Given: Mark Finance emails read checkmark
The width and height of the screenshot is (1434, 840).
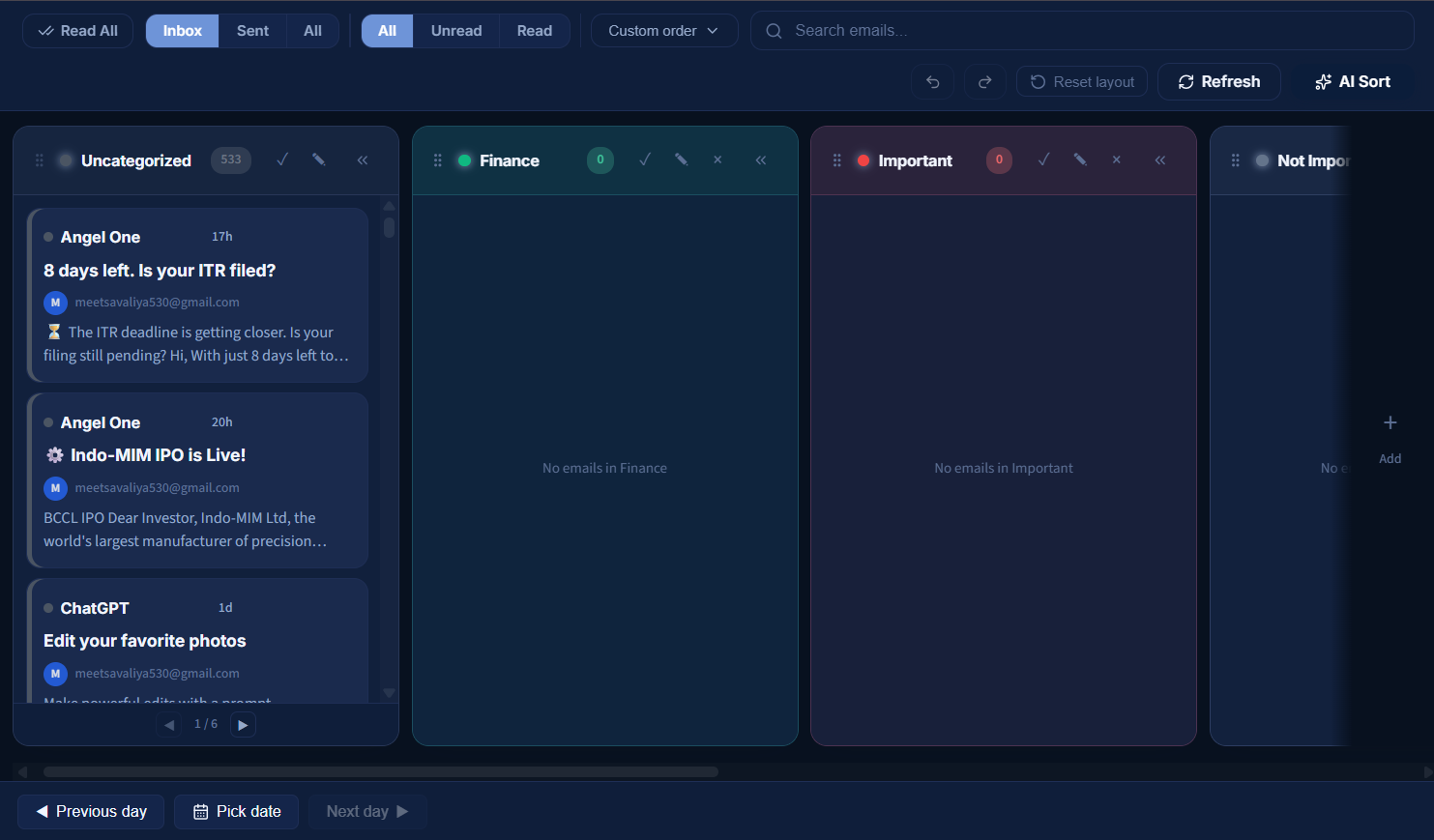Looking at the screenshot, I should click(645, 160).
